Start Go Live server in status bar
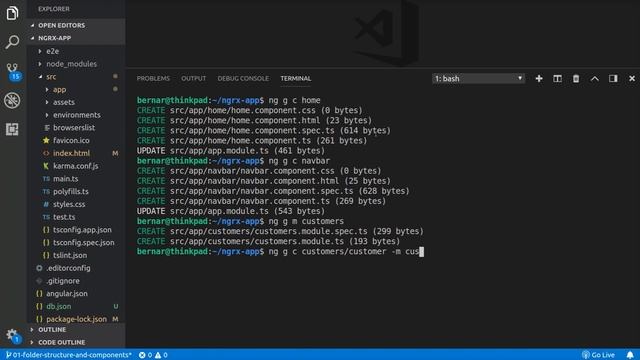640x360 pixels. click(598, 355)
